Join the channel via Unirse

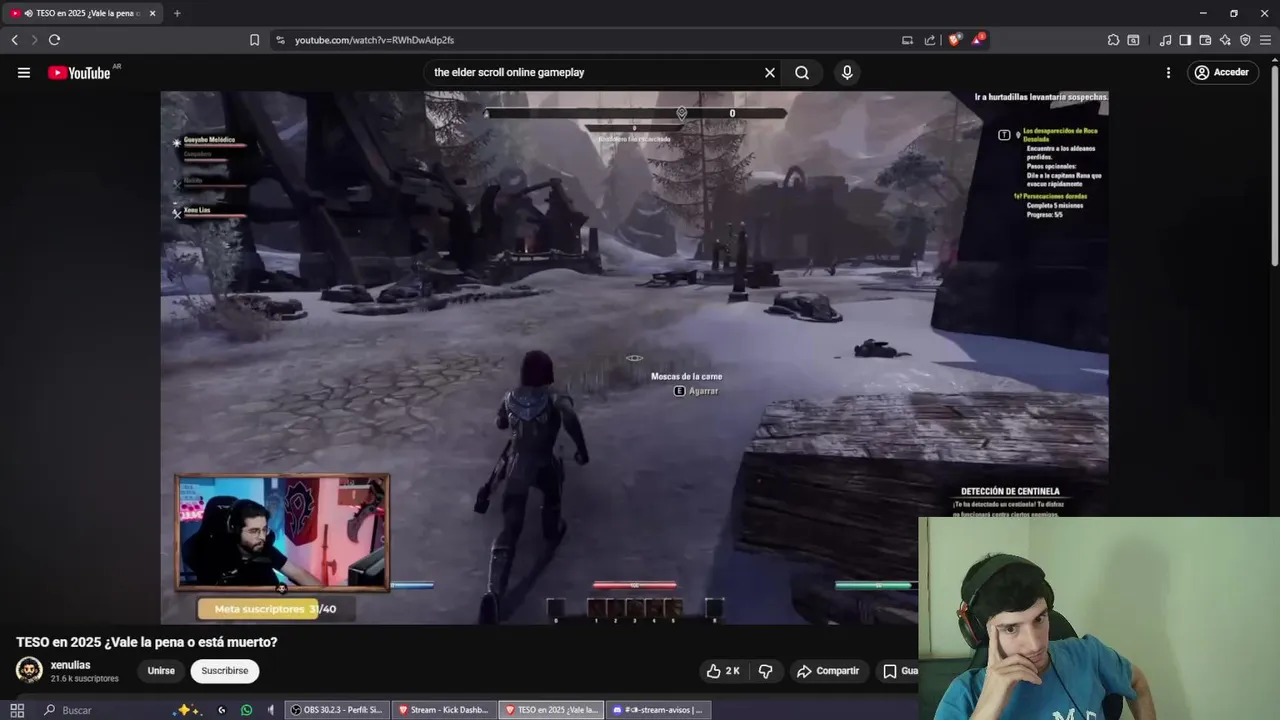pyautogui.click(x=161, y=671)
